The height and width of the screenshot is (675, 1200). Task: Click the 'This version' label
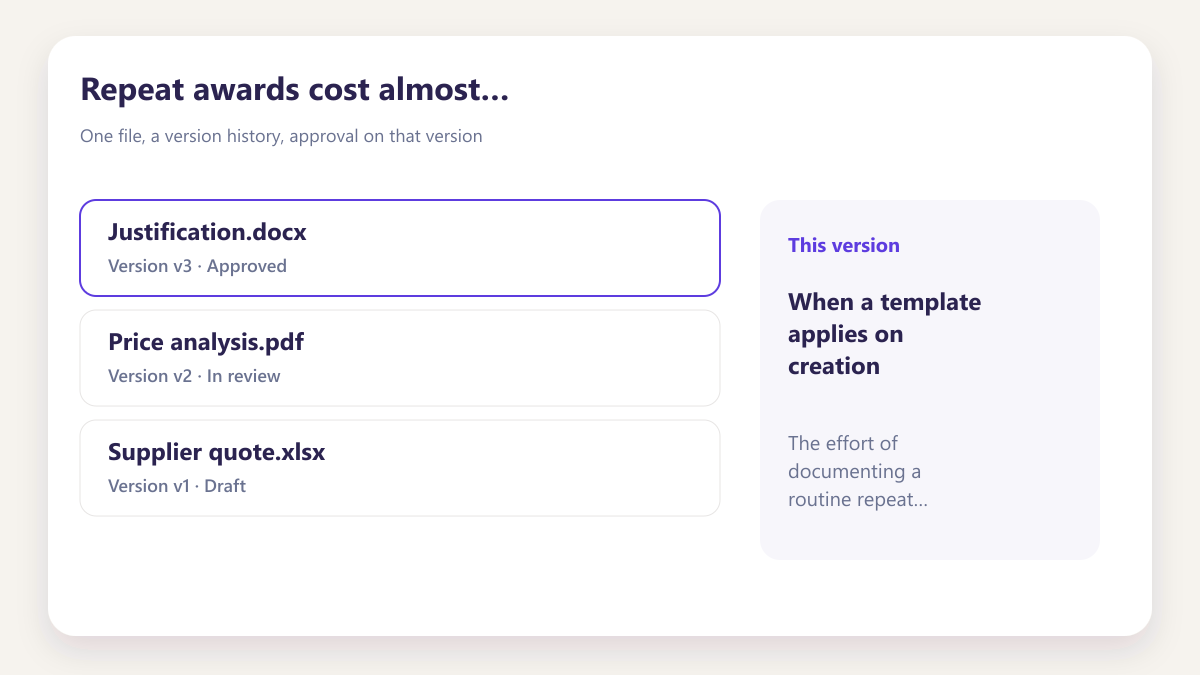(x=844, y=245)
